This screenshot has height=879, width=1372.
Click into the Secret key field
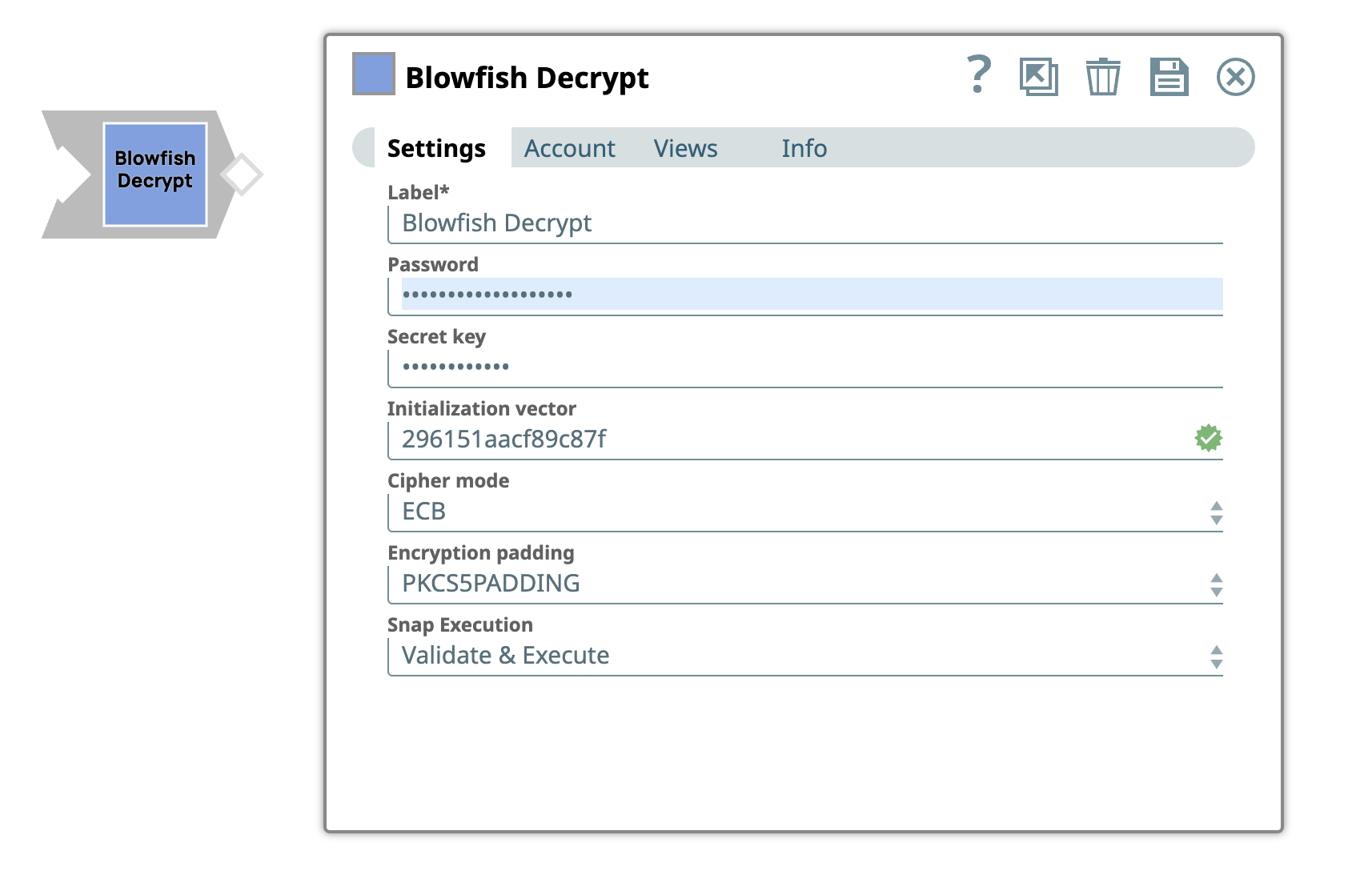(804, 367)
